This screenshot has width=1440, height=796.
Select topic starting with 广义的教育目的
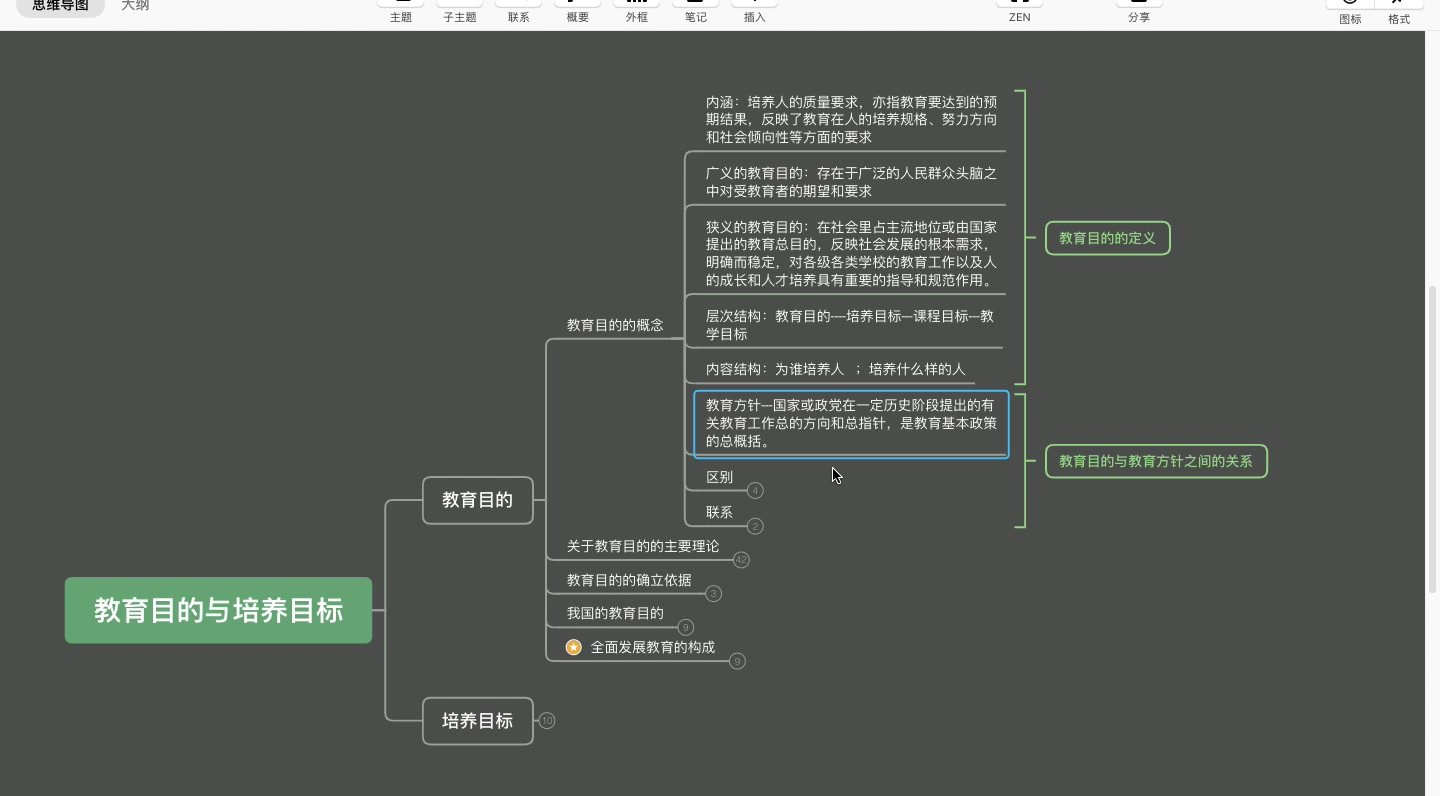click(851, 182)
